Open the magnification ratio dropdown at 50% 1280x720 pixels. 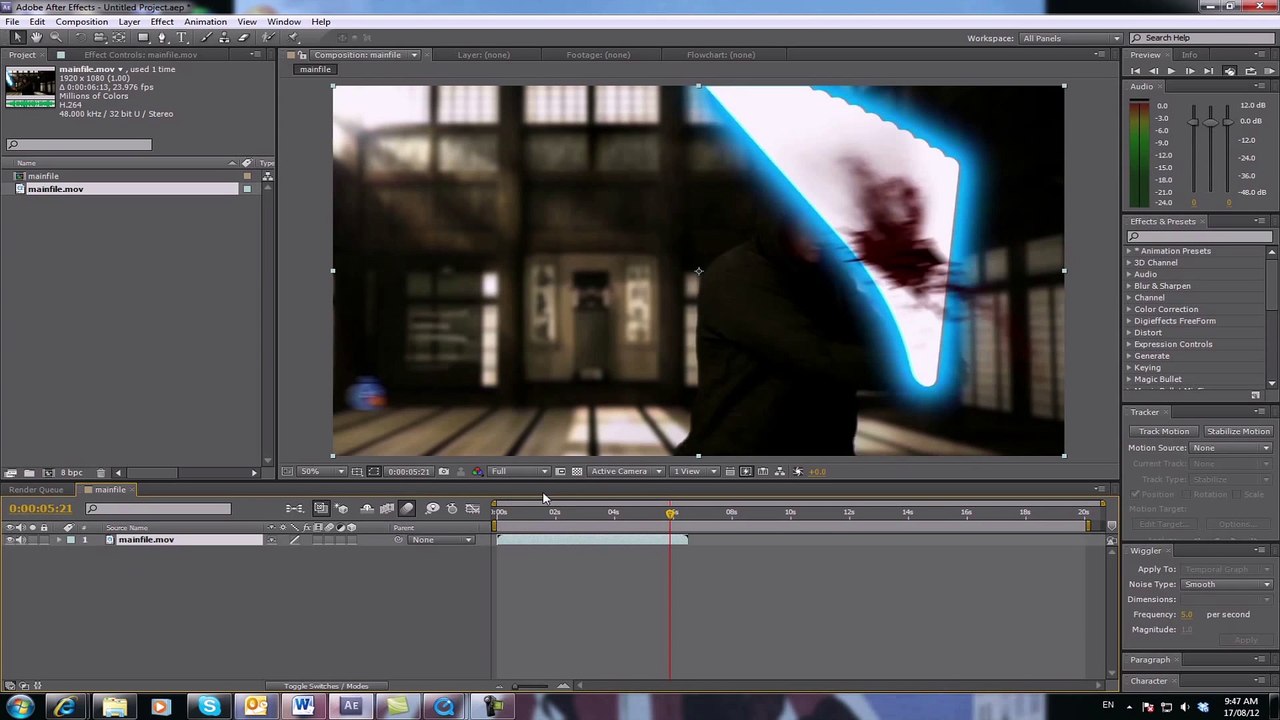[x=323, y=472]
